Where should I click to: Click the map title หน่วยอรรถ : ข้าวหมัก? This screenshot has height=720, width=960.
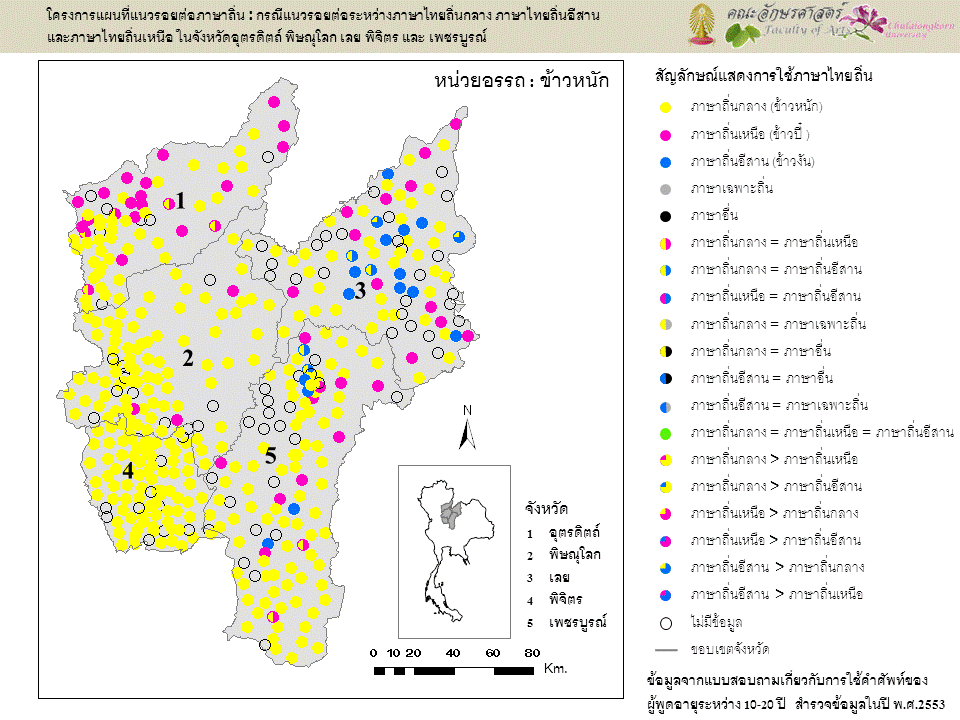[x=521, y=81]
